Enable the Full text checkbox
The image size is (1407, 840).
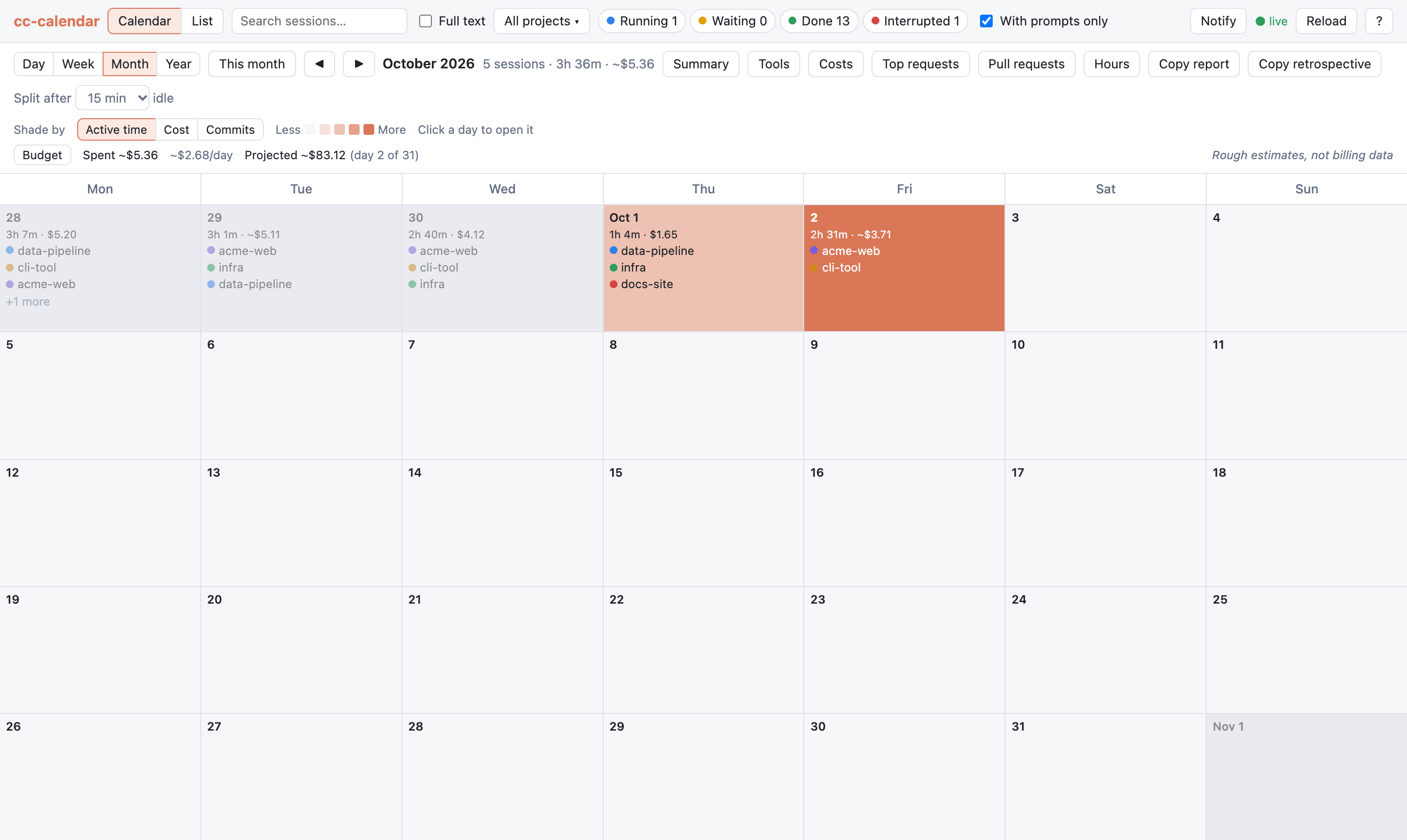click(425, 21)
